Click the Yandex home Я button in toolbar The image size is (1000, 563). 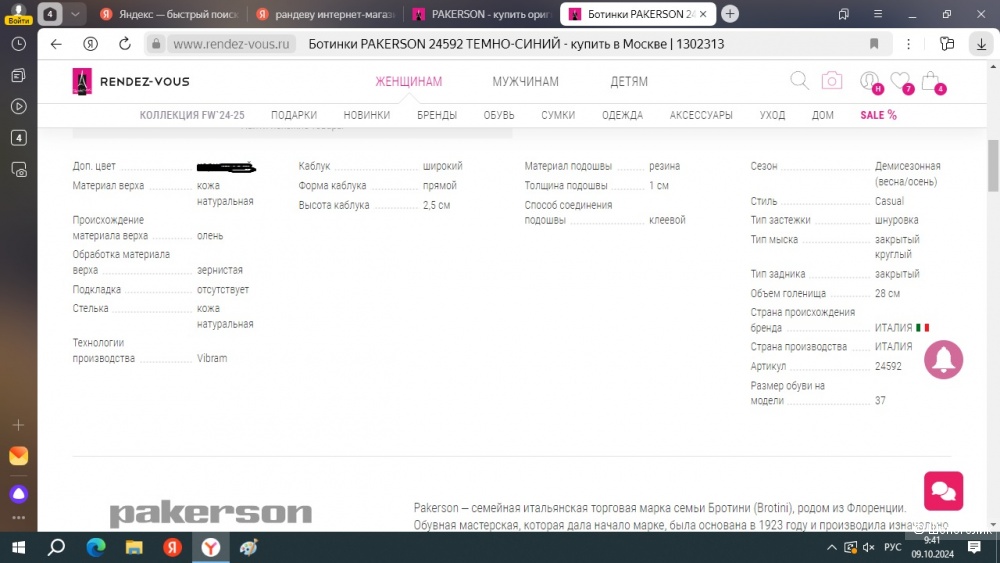[91, 44]
